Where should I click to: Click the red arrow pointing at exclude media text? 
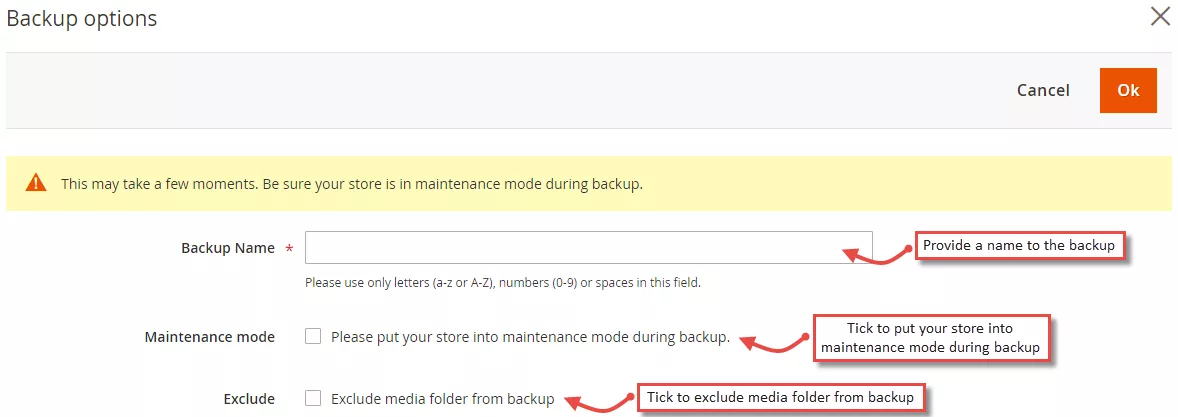pos(600,402)
